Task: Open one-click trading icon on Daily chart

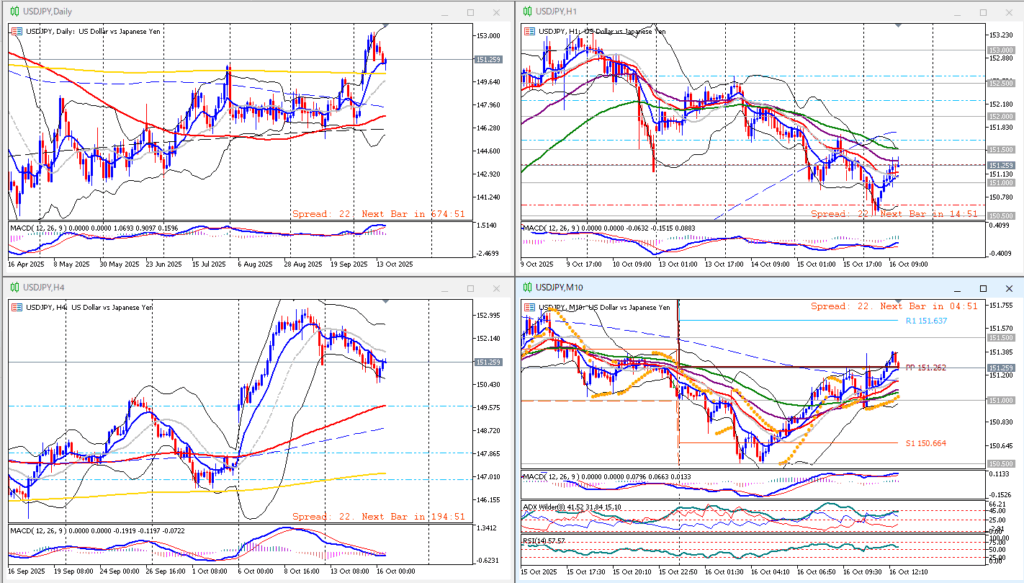Action: (x=15, y=32)
